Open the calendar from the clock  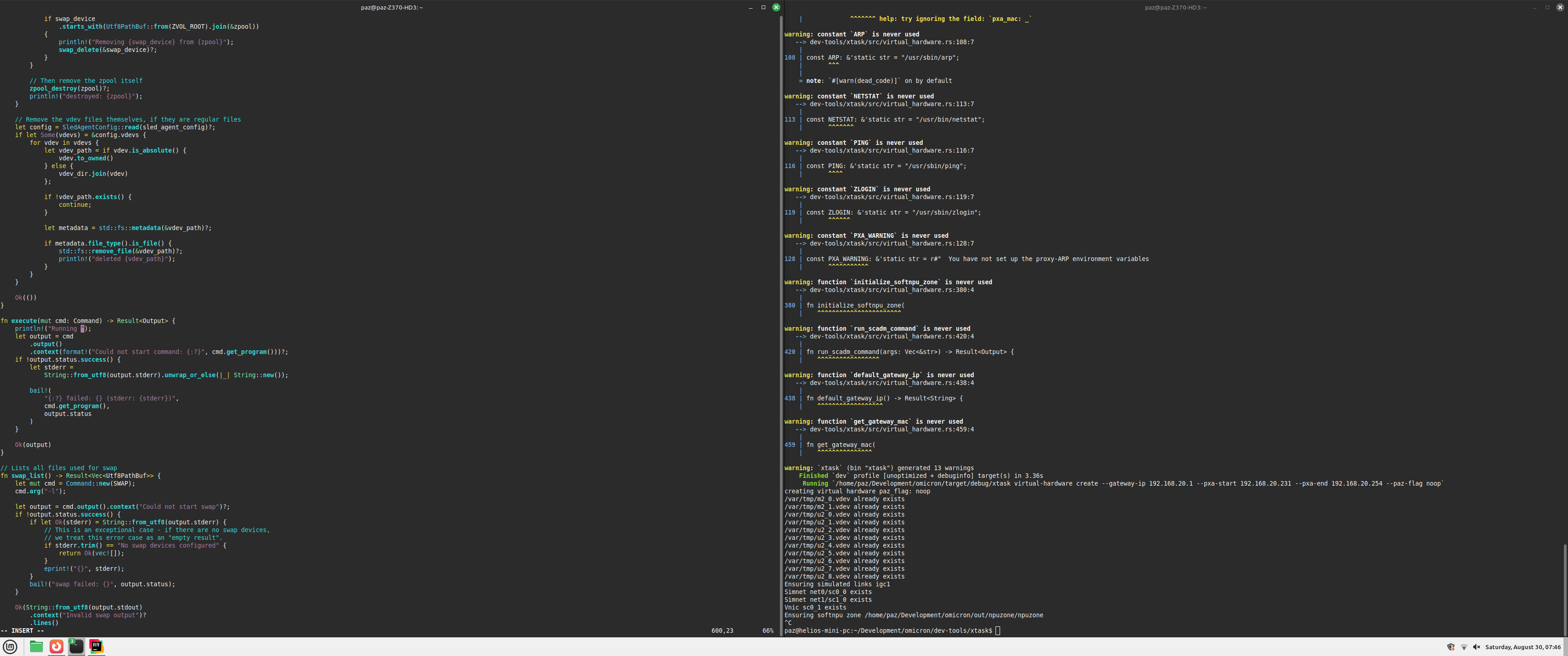point(1522,647)
